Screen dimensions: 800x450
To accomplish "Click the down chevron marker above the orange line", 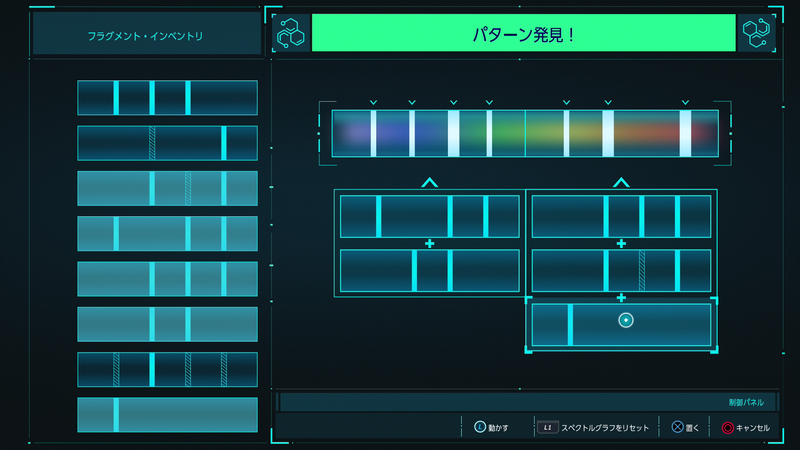I will click(x=608, y=103).
